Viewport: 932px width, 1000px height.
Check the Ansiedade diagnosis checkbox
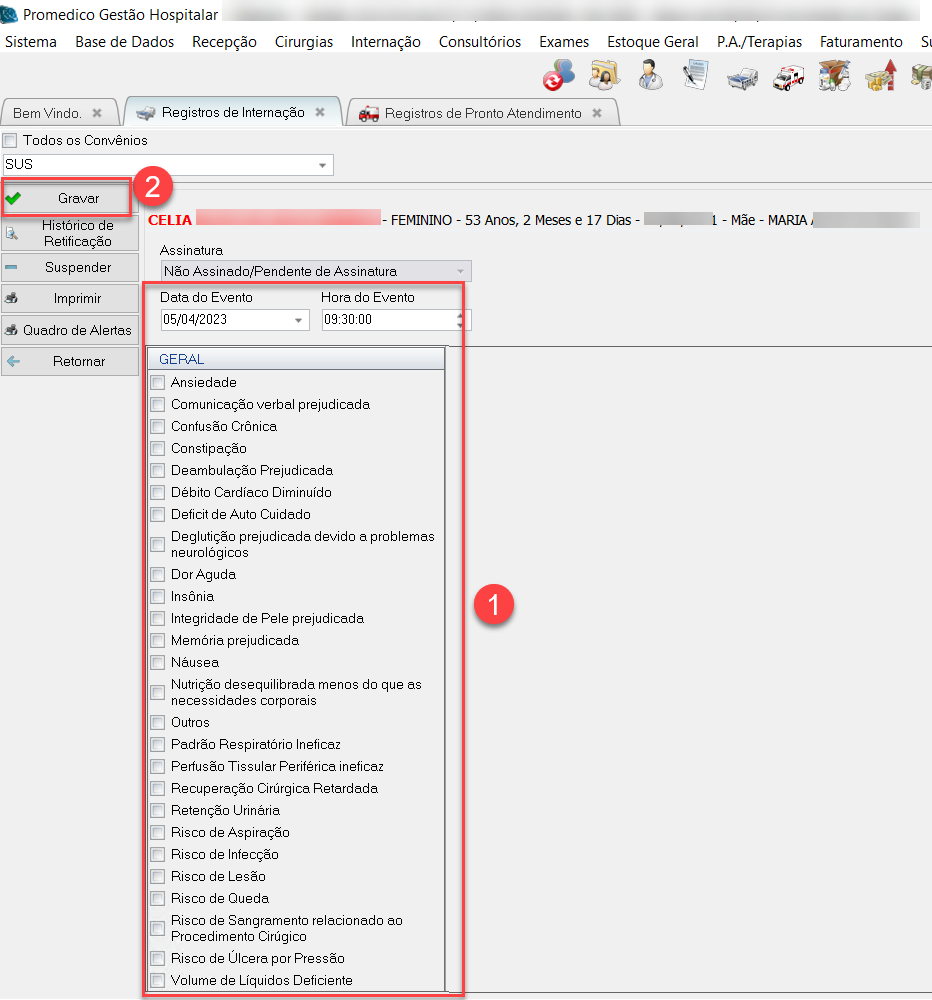[157, 383]
